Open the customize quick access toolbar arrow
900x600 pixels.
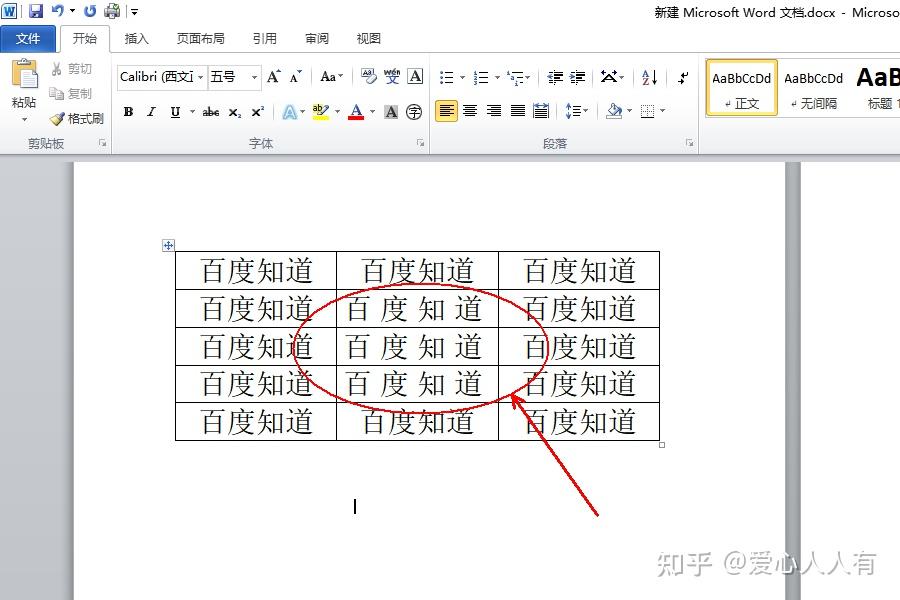point(134,11)
